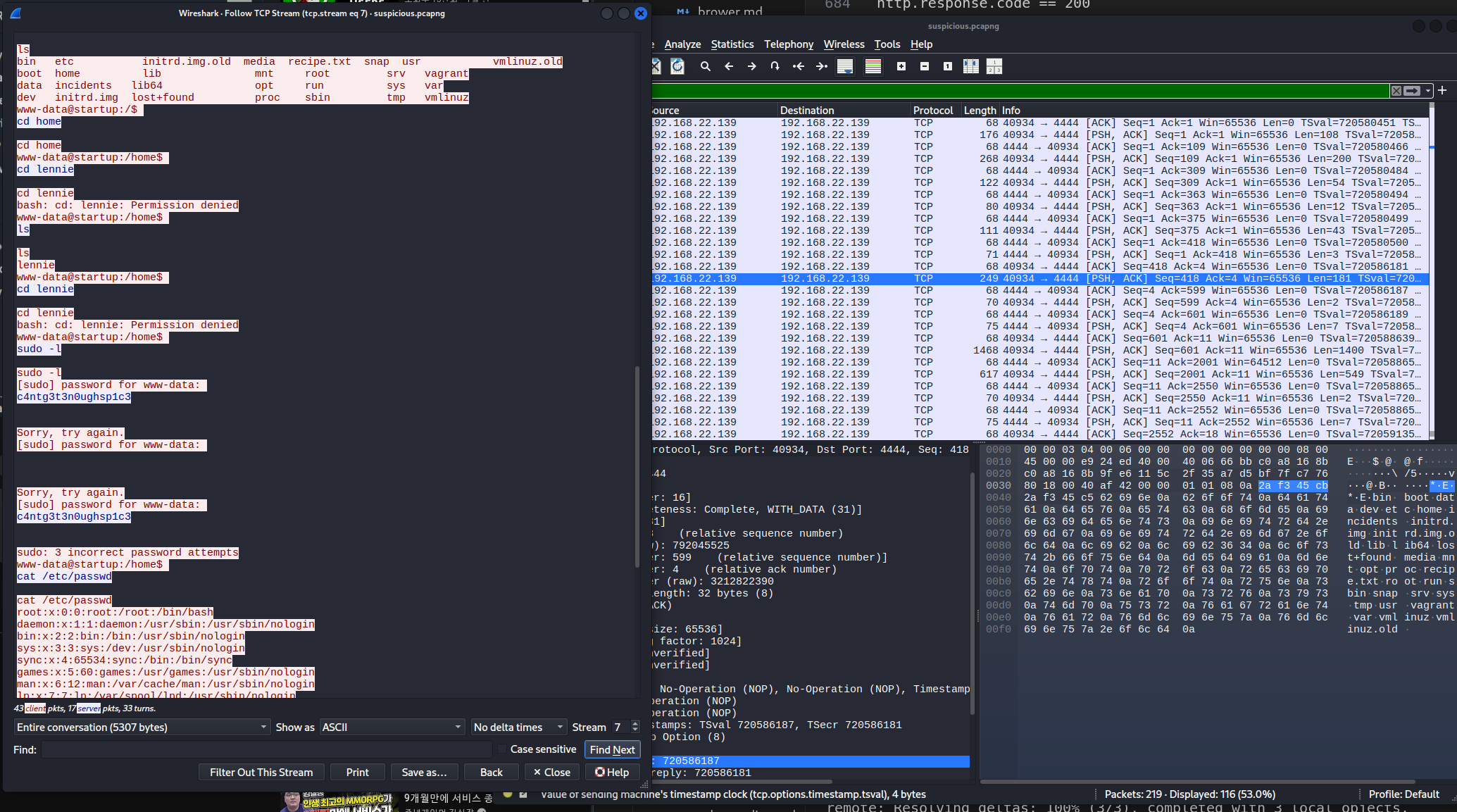Toggle auto-scroll during live capture
Image resolution: width=1457 pixels, height=812 pixels.
click(845, 66)
